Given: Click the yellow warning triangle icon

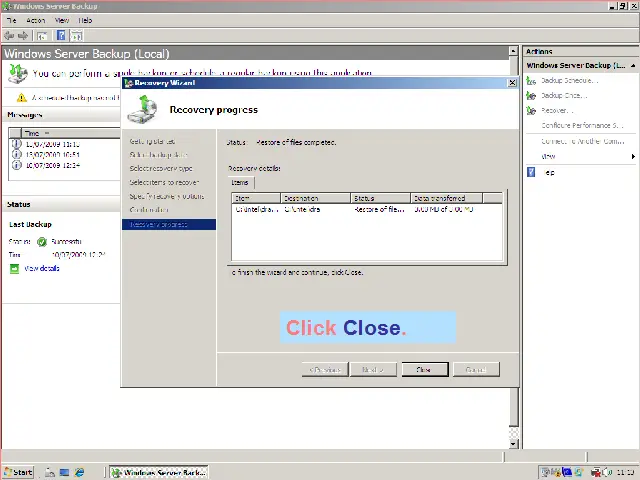Looking at the screenshot, I should pyautogui.click(x=22, y=98).
